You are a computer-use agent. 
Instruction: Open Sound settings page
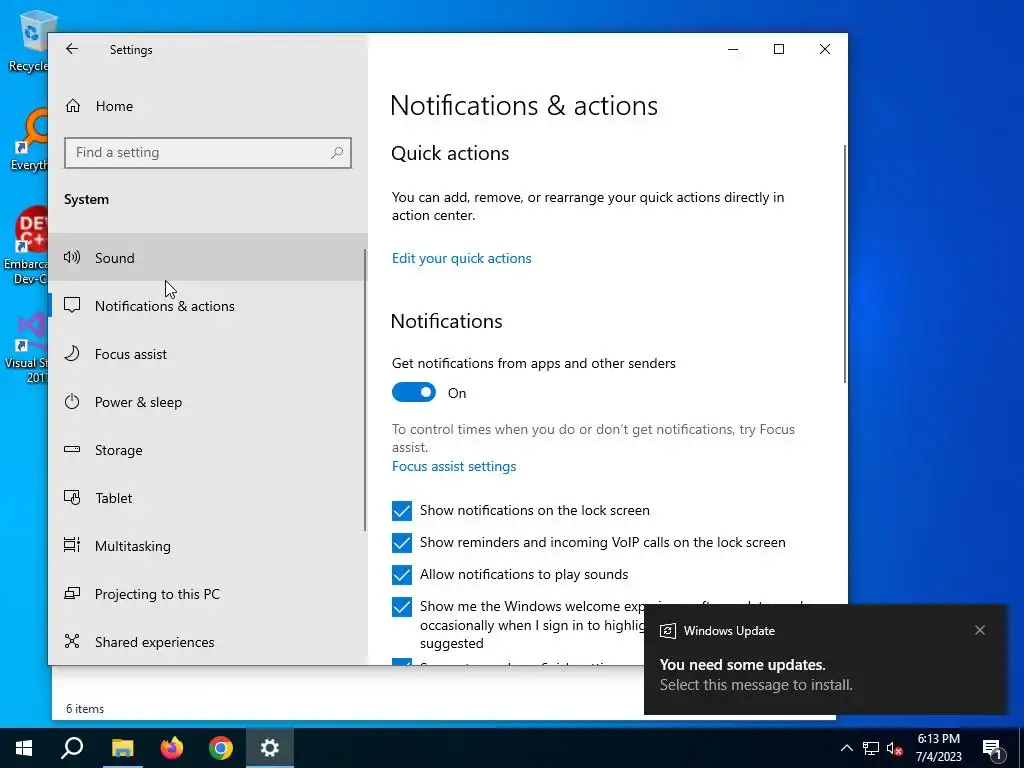point(208,257)
